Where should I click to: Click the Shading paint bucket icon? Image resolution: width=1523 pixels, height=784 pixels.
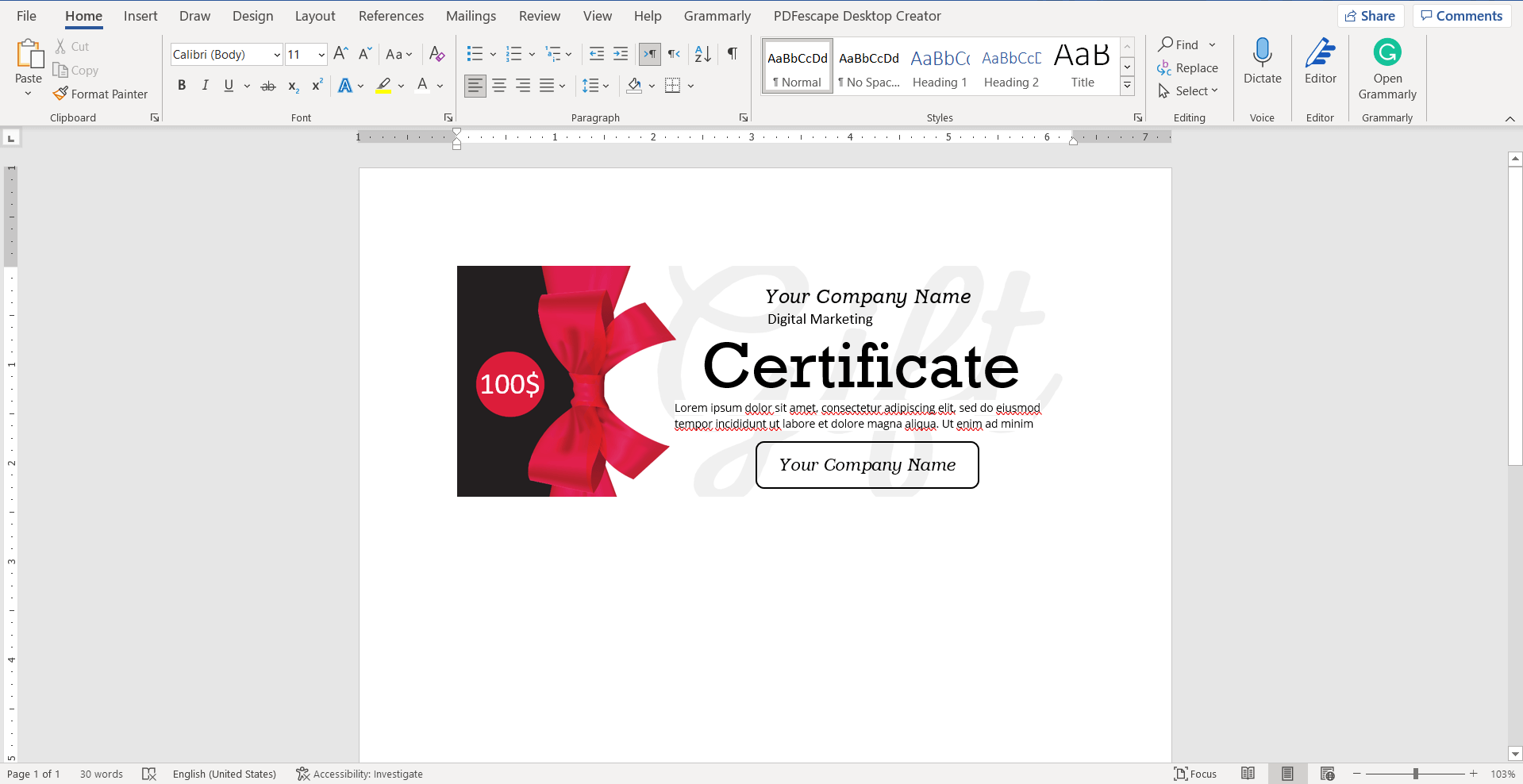pos(634,86)
